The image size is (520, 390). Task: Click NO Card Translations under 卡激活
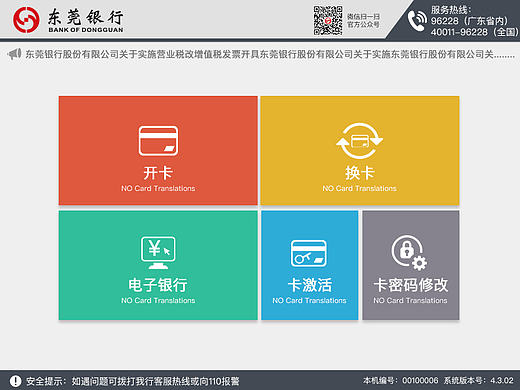coord(309,300)
